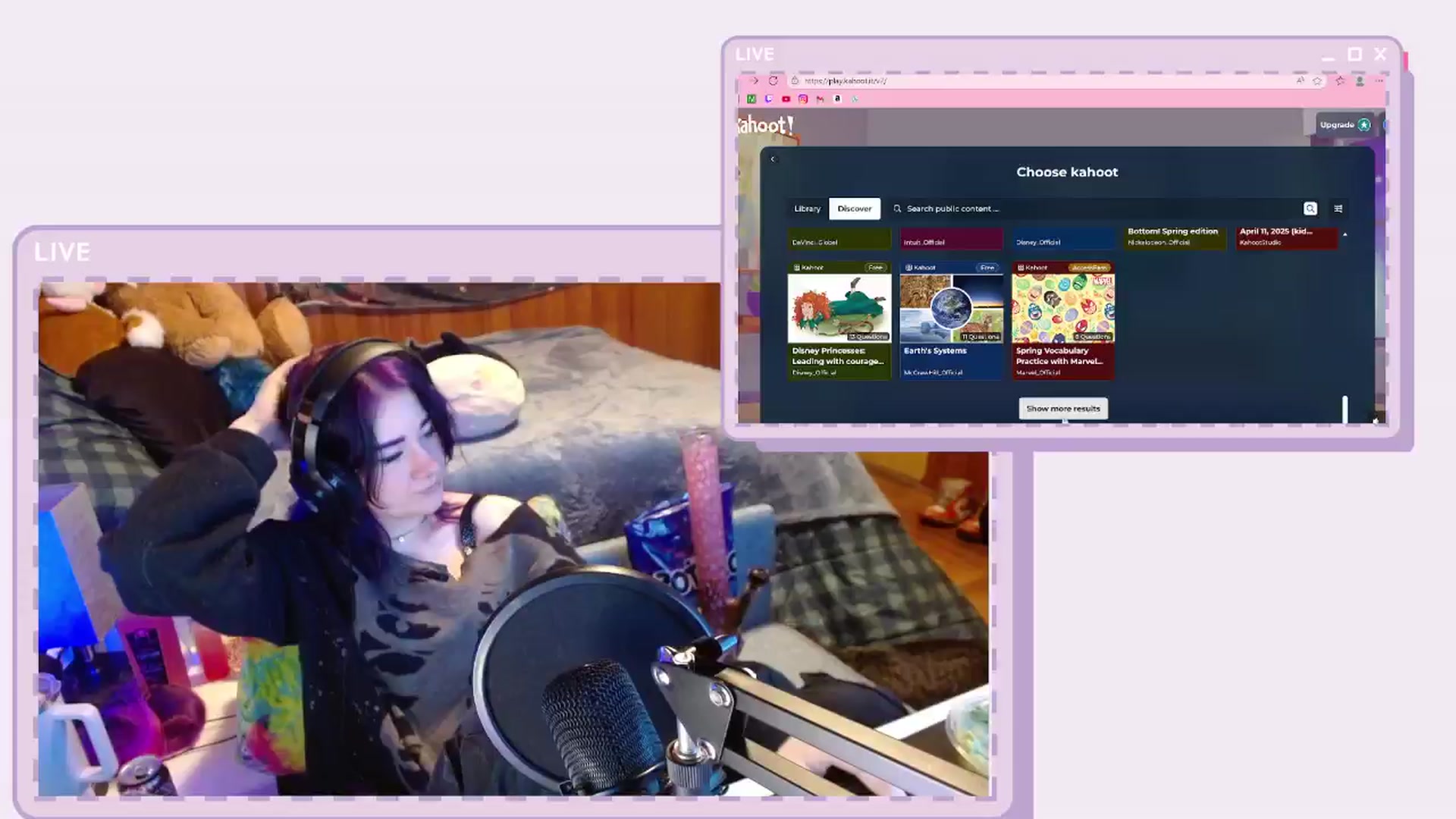
Task: Open the green bookmark icon before Twitch
Action: coord(752,99)
